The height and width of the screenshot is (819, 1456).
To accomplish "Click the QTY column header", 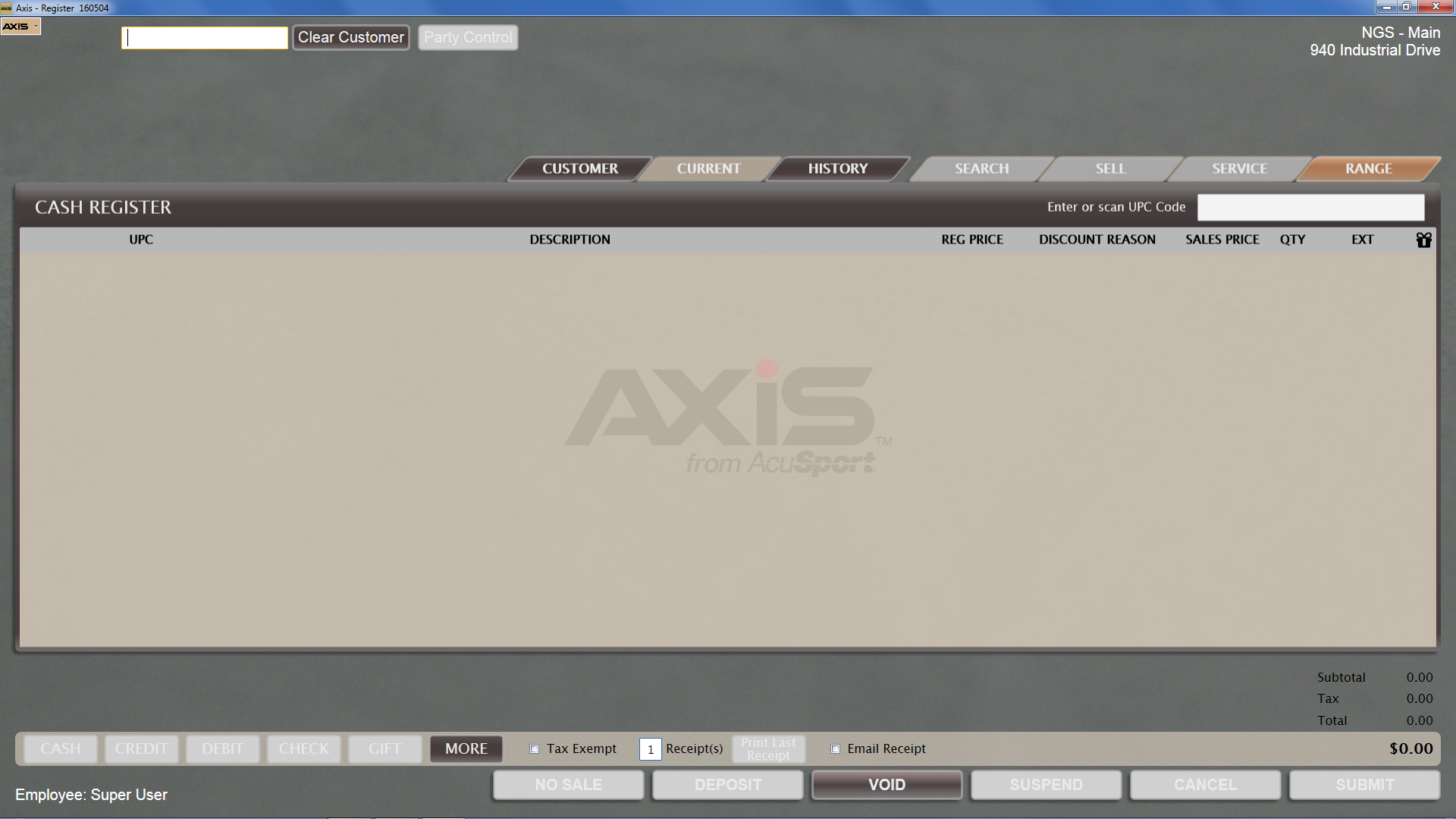I will click(x=1293, y=240).
